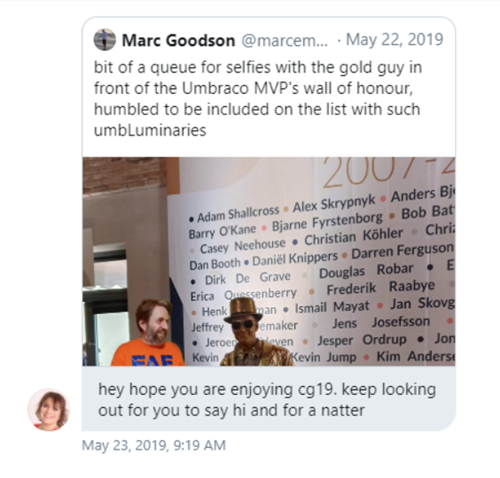Open Marc Goodson's profile avatar
Image resolution: width=500 pixels, height=478 pixels.
105,40
